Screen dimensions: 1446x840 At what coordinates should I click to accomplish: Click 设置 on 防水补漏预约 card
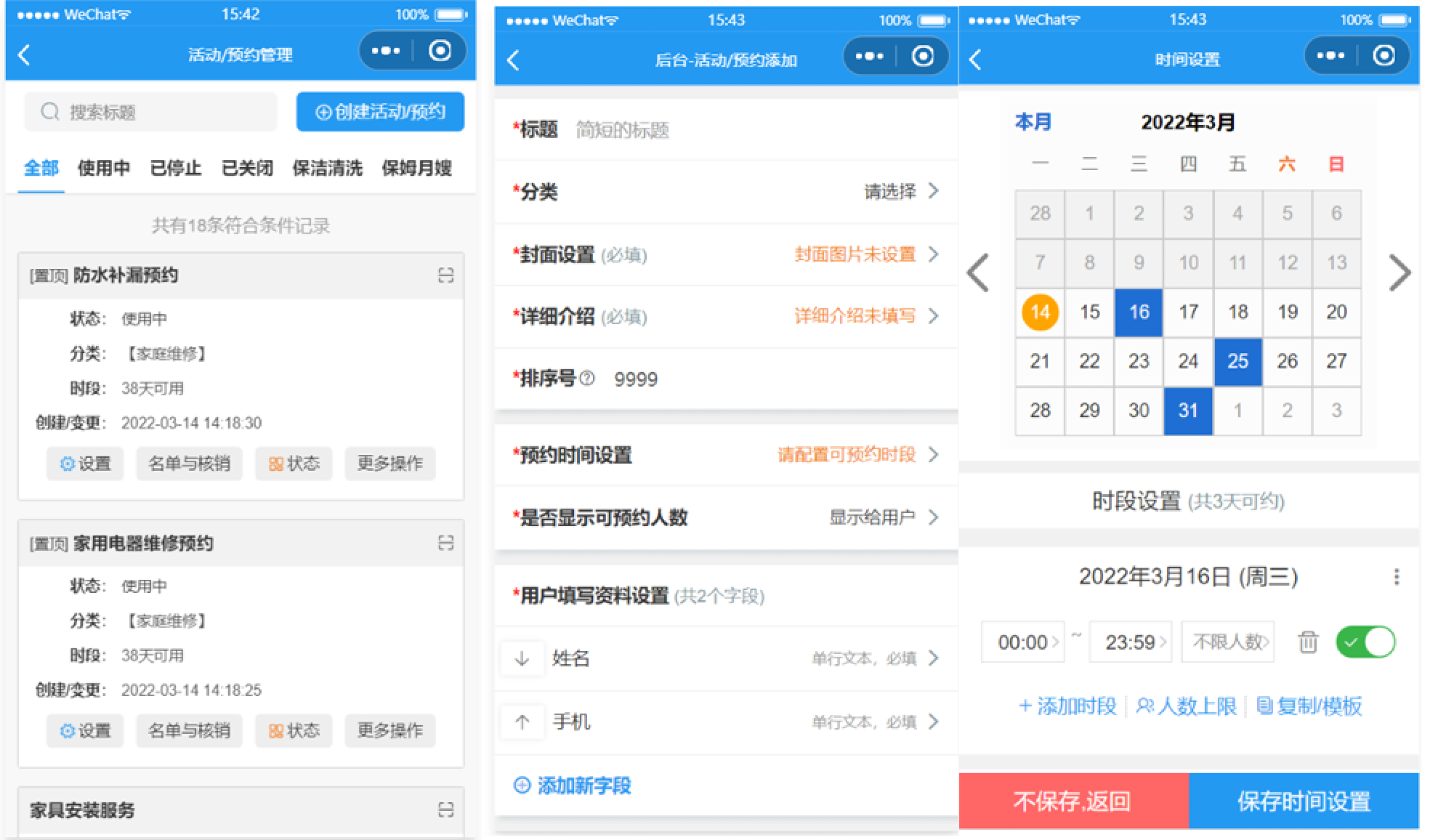(x=85, y=464)
